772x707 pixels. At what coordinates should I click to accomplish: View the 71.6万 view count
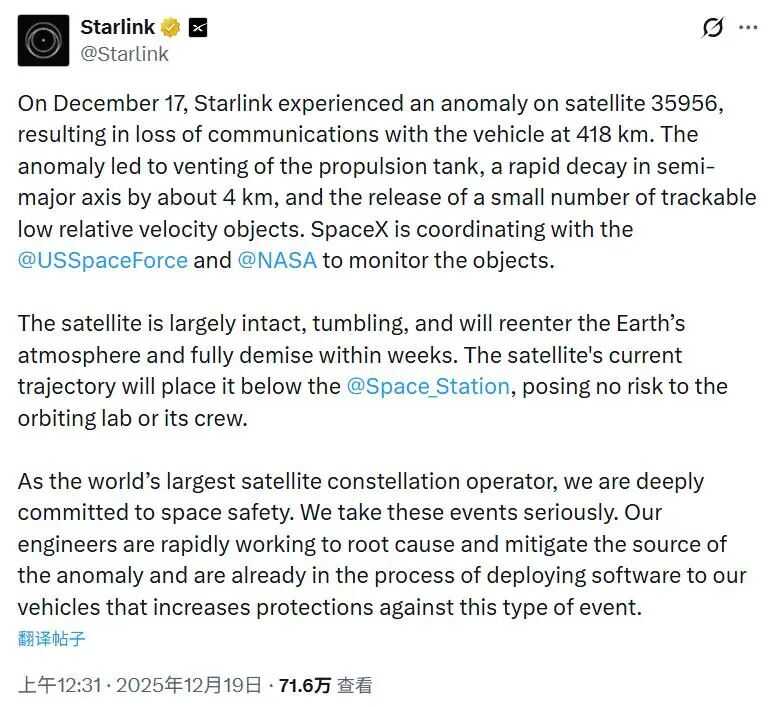pyautogui.click(x=304, y=685)
